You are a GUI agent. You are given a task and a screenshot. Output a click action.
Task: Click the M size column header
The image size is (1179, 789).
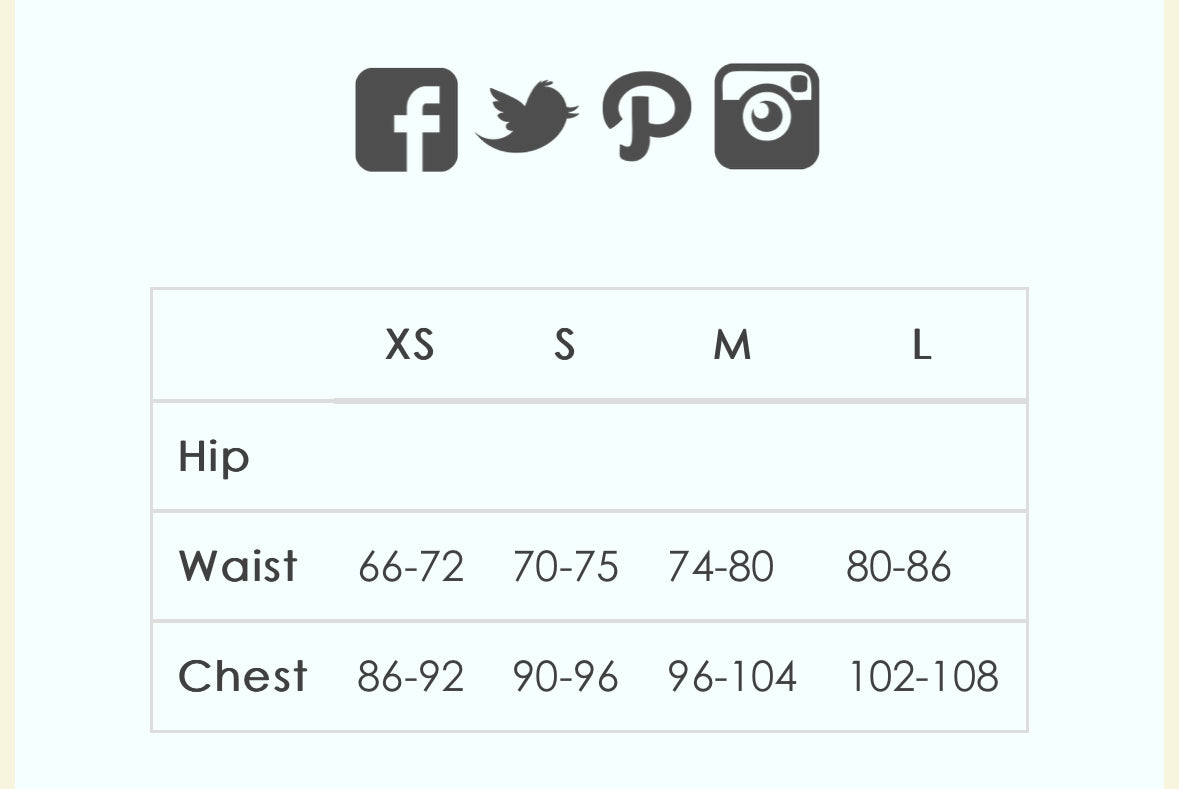point(732,346)
